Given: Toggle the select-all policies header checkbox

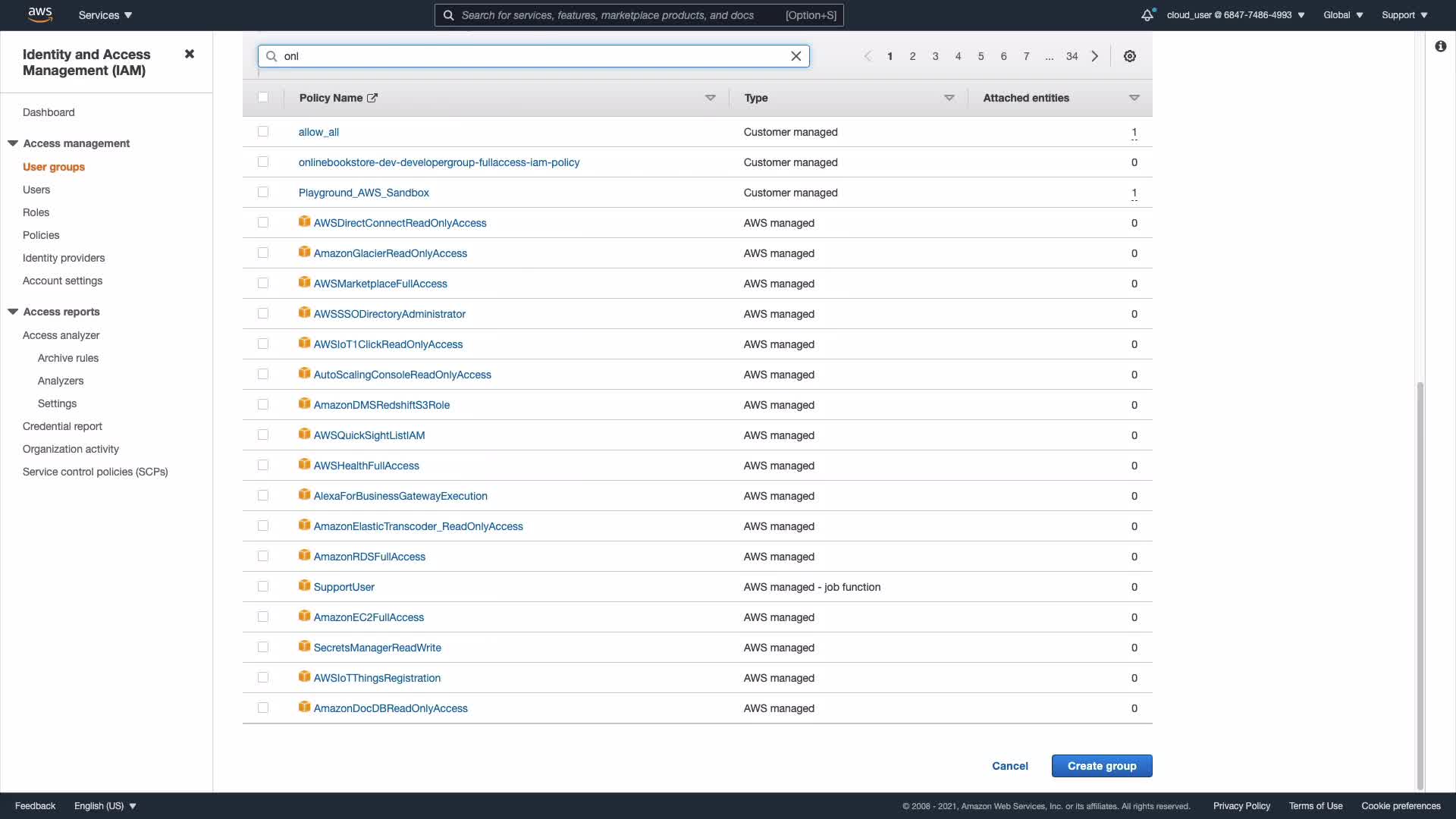Looking at the screenshot, I should point(263,97).
